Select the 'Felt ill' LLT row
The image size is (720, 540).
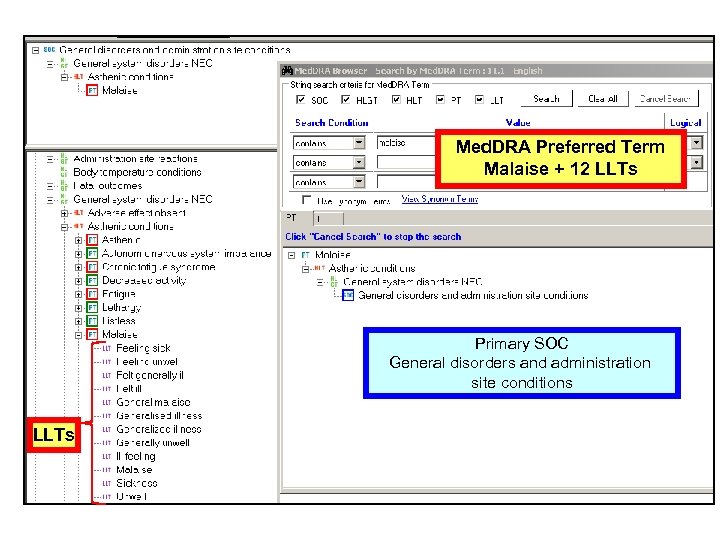coord(129,389)
